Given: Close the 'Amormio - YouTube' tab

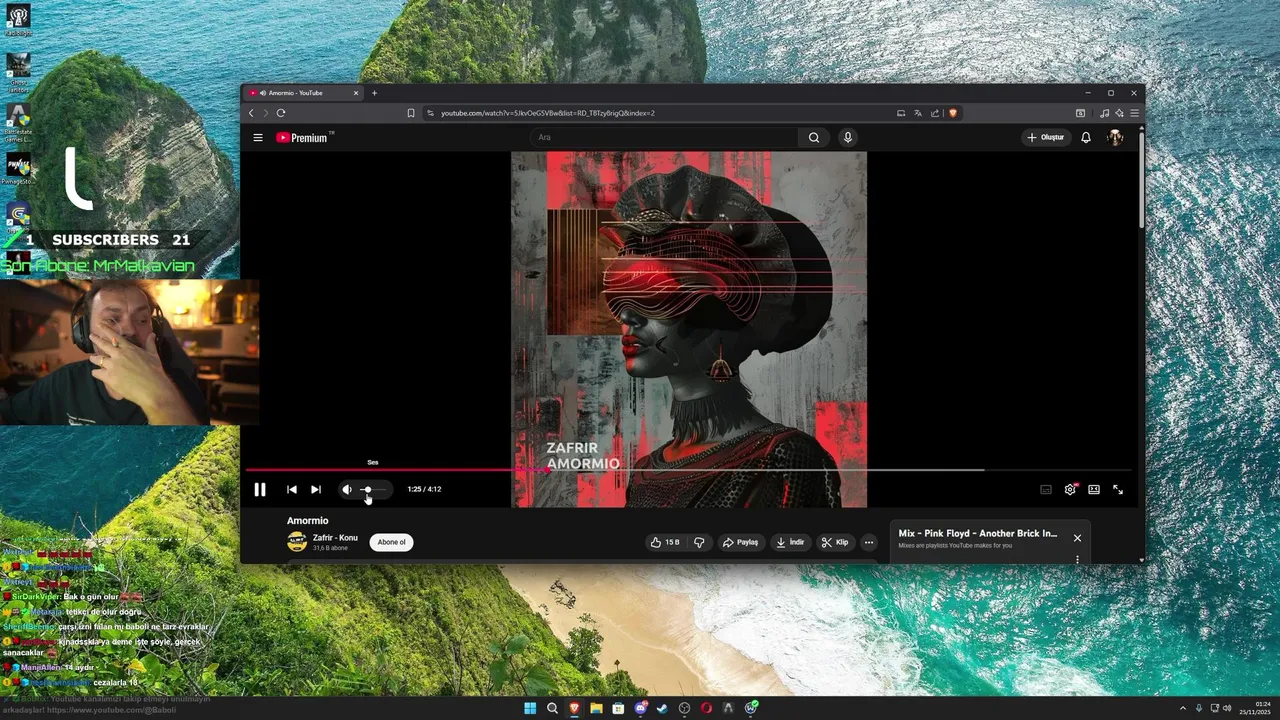Looking at the screenshot, I should pos(355,93).
